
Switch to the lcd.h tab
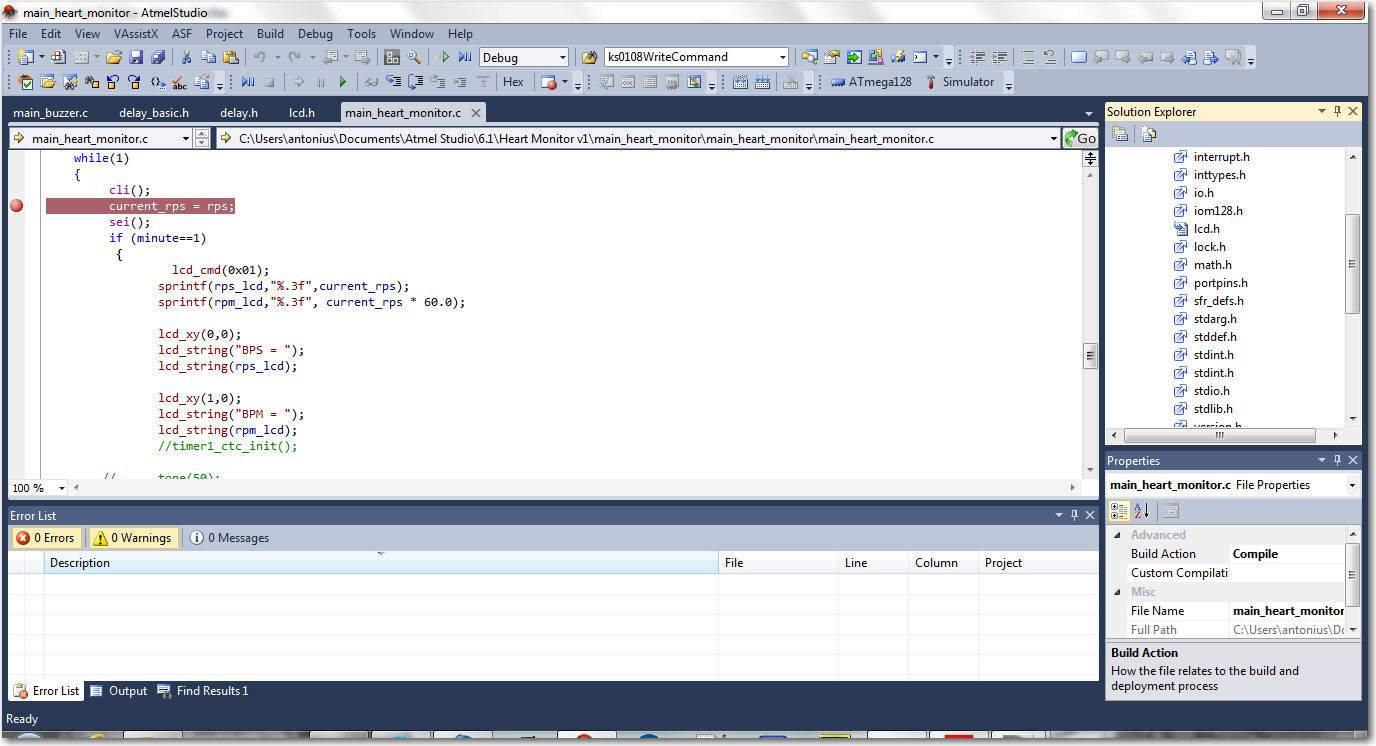(x=302, y=113)
